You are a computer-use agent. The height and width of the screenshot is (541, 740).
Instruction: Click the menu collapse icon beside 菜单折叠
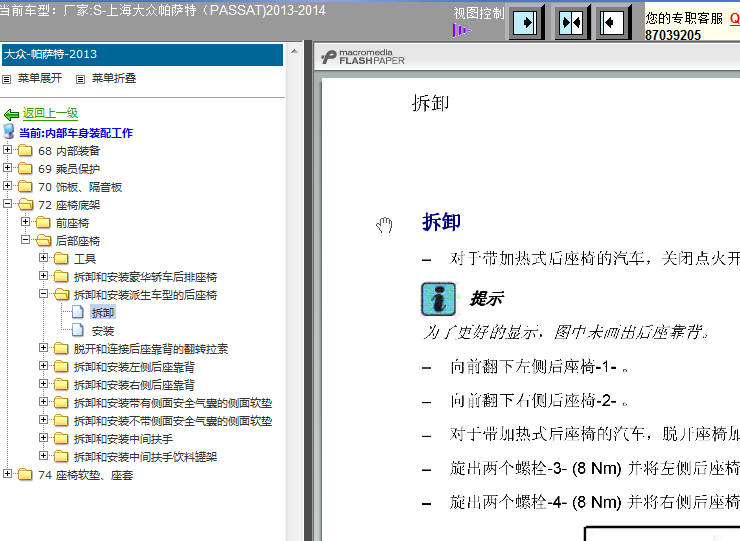click(x=81, y=79)
